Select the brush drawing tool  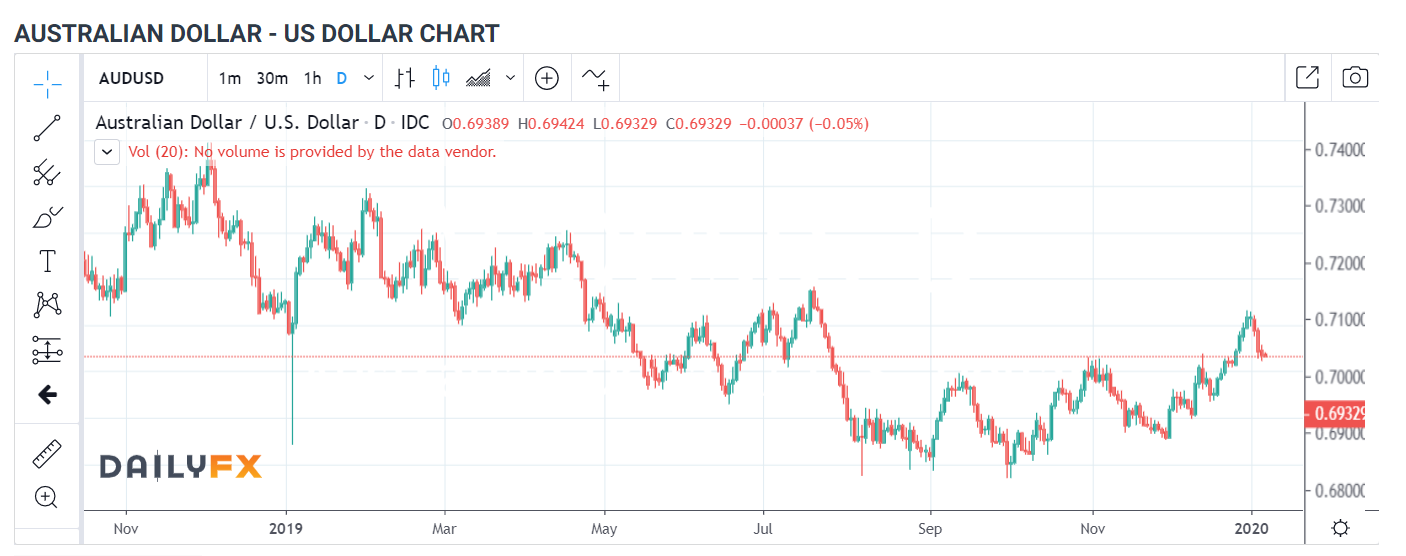(47, 217)
